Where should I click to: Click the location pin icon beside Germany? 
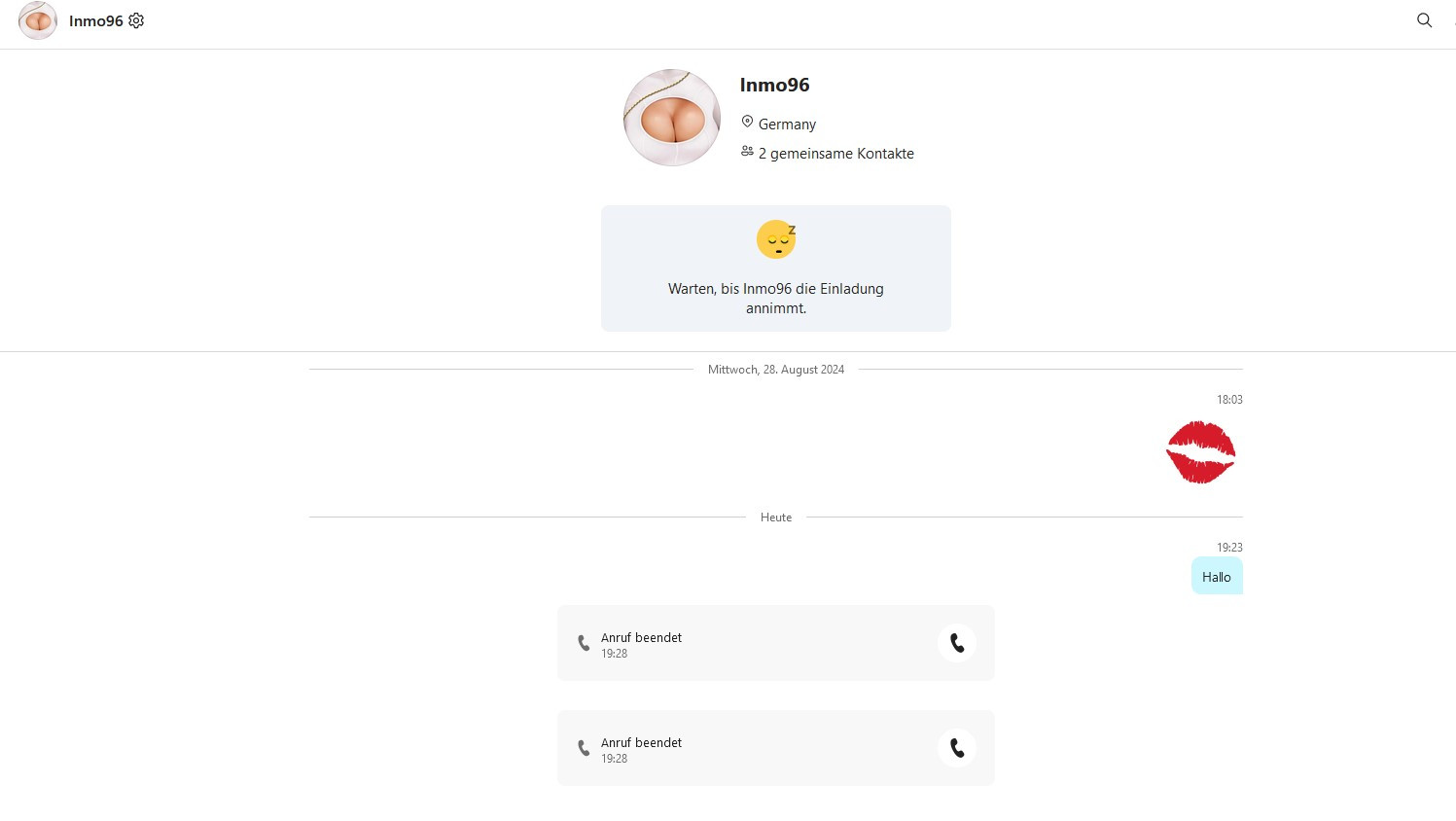[x=747, y=122]
